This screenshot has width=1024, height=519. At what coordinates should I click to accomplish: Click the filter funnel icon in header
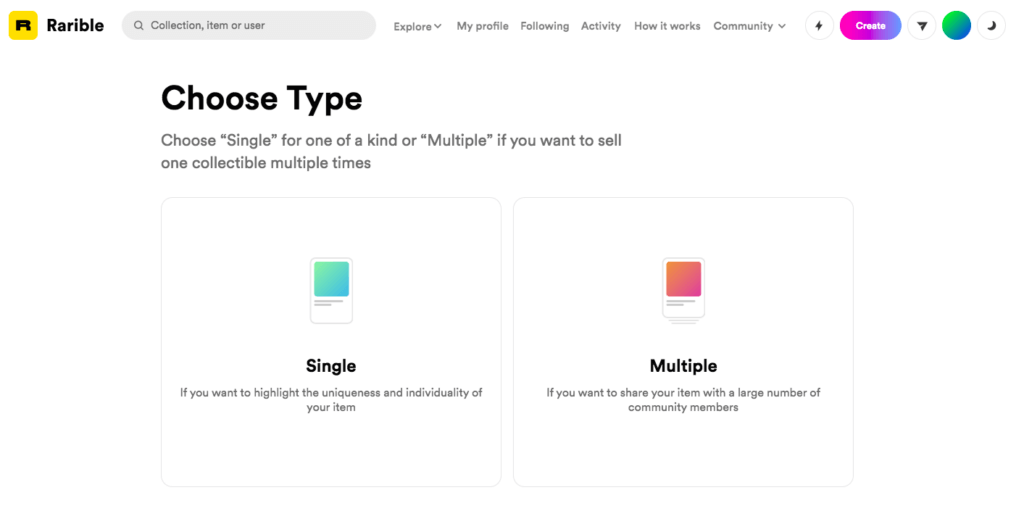point(921,26)
